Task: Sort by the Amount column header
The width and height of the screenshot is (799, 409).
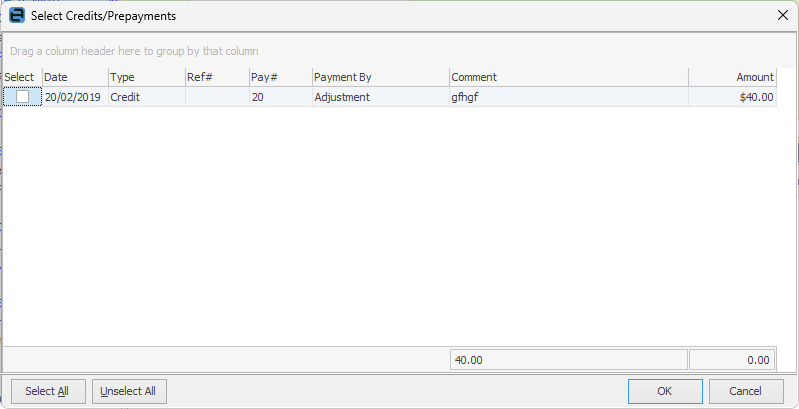Action: [x=732, y=77]
